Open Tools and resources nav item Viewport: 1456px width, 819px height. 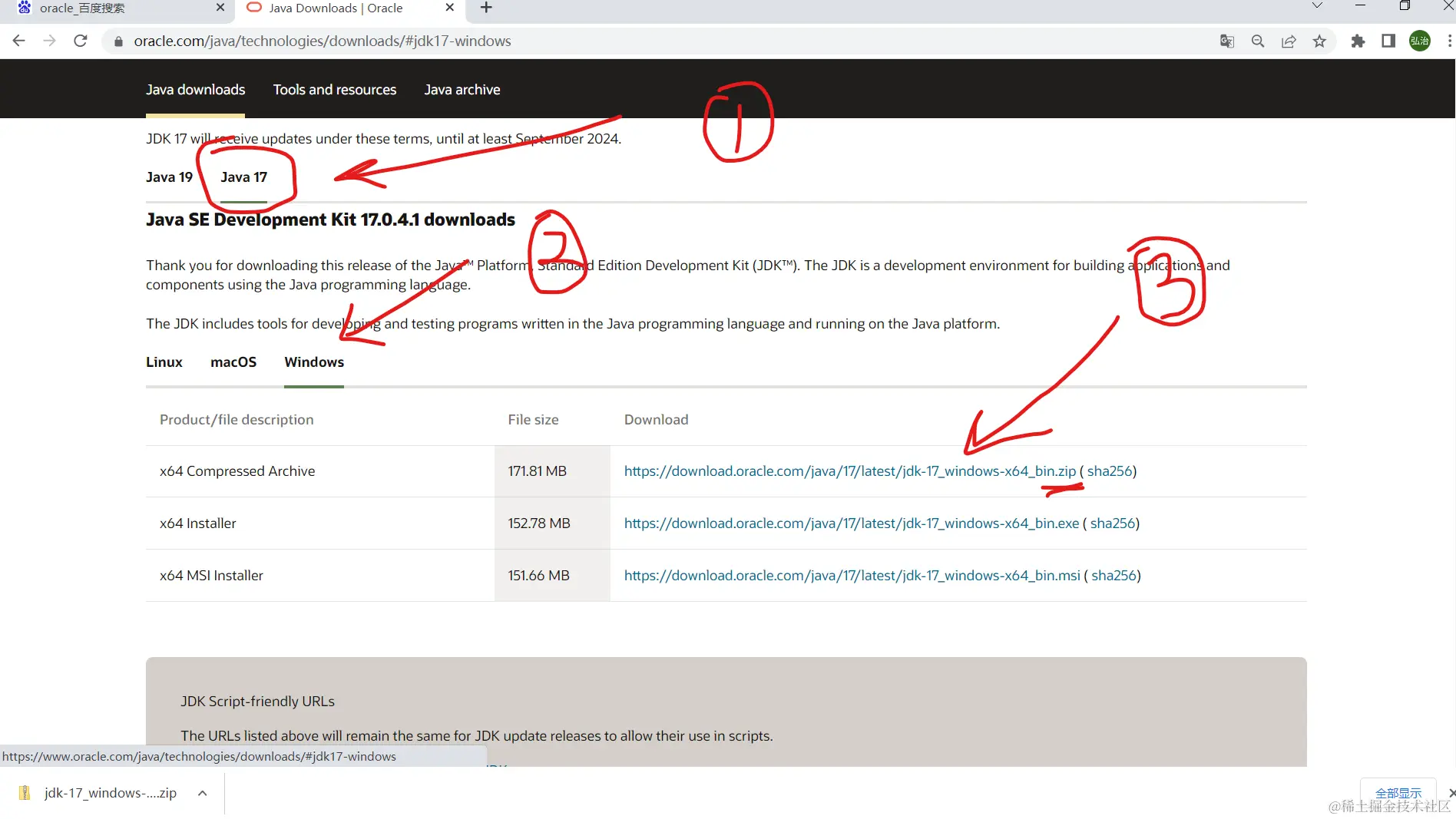[x=335, y=90]
